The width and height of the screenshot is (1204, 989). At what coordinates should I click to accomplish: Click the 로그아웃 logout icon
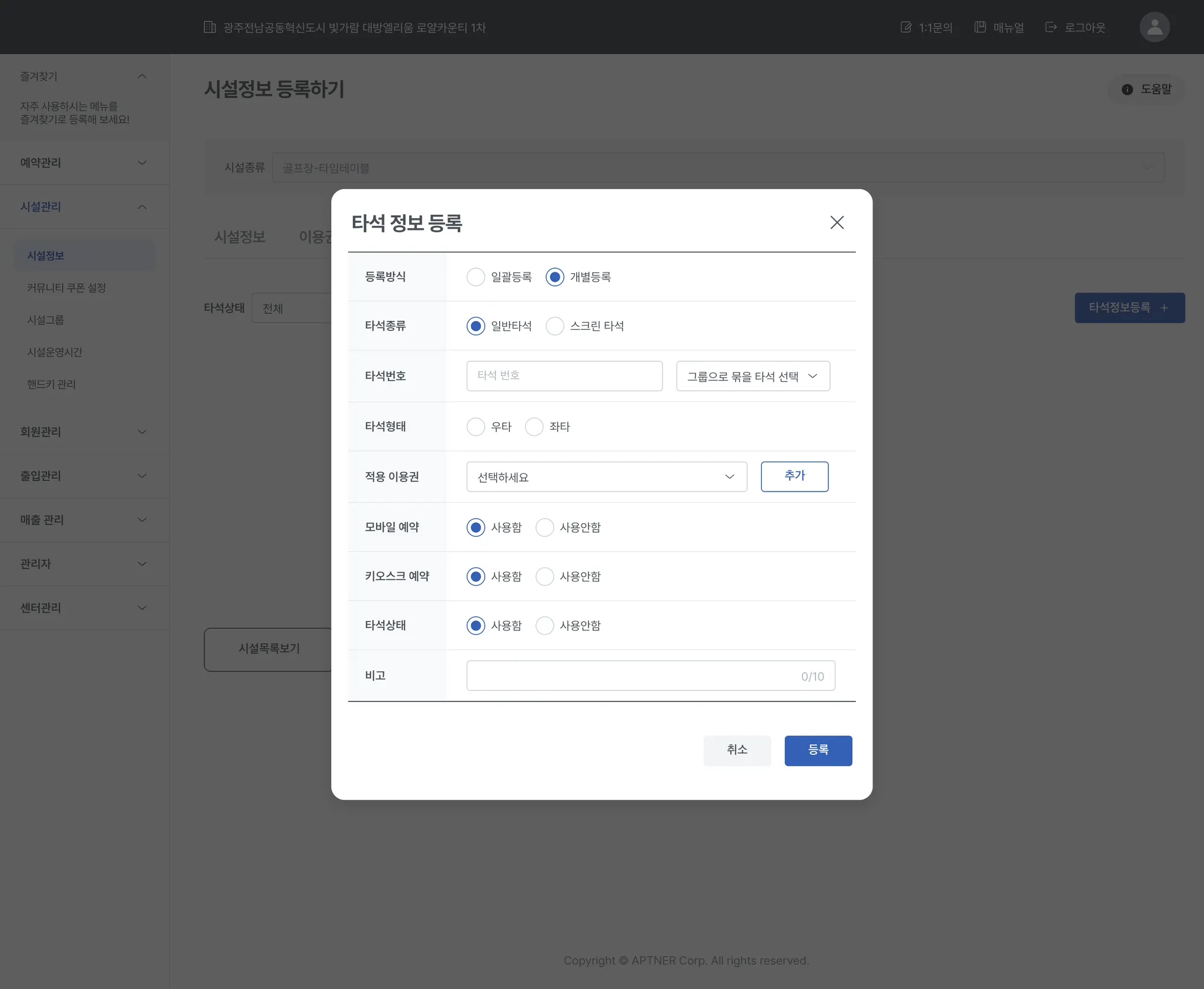point(1051,27)
